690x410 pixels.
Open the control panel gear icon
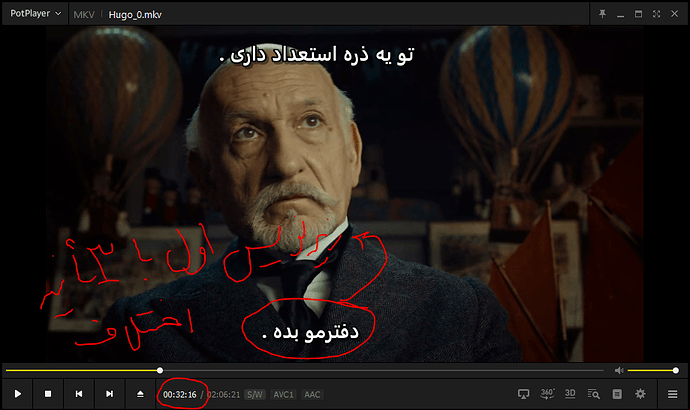coord(640,394)
